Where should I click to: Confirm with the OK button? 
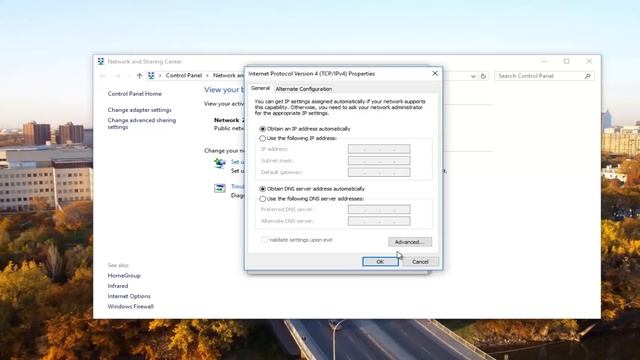tap(380, 262)
